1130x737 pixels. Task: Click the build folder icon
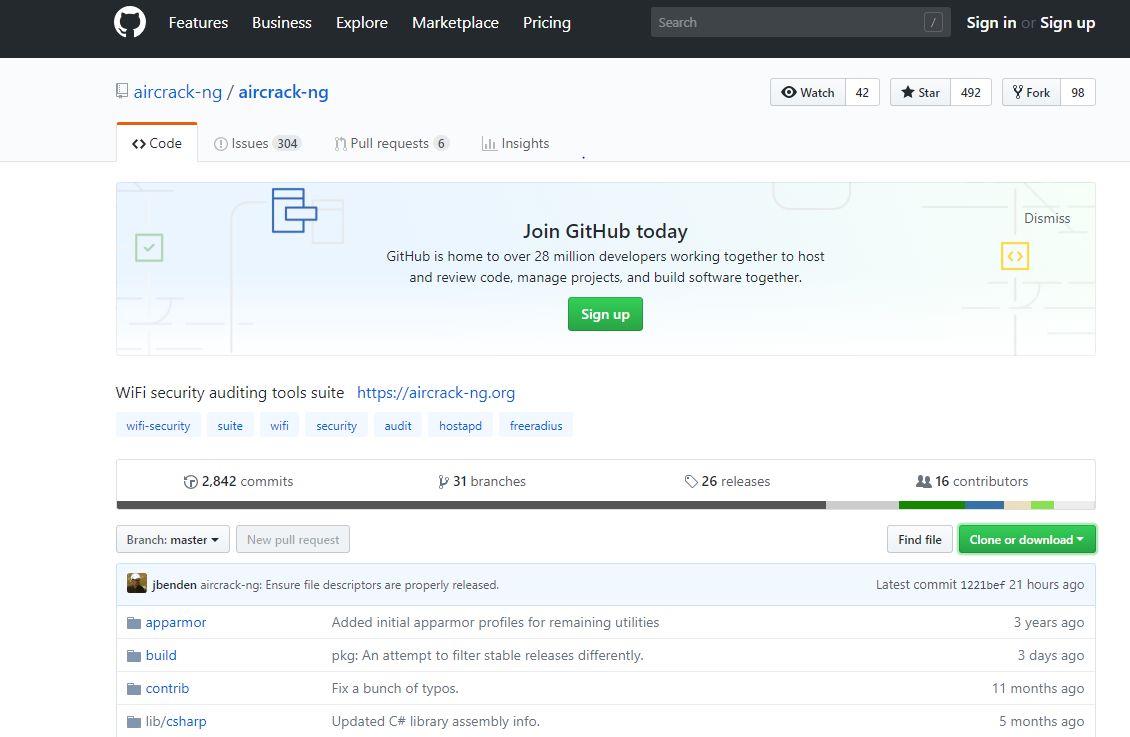pos(134,656)
